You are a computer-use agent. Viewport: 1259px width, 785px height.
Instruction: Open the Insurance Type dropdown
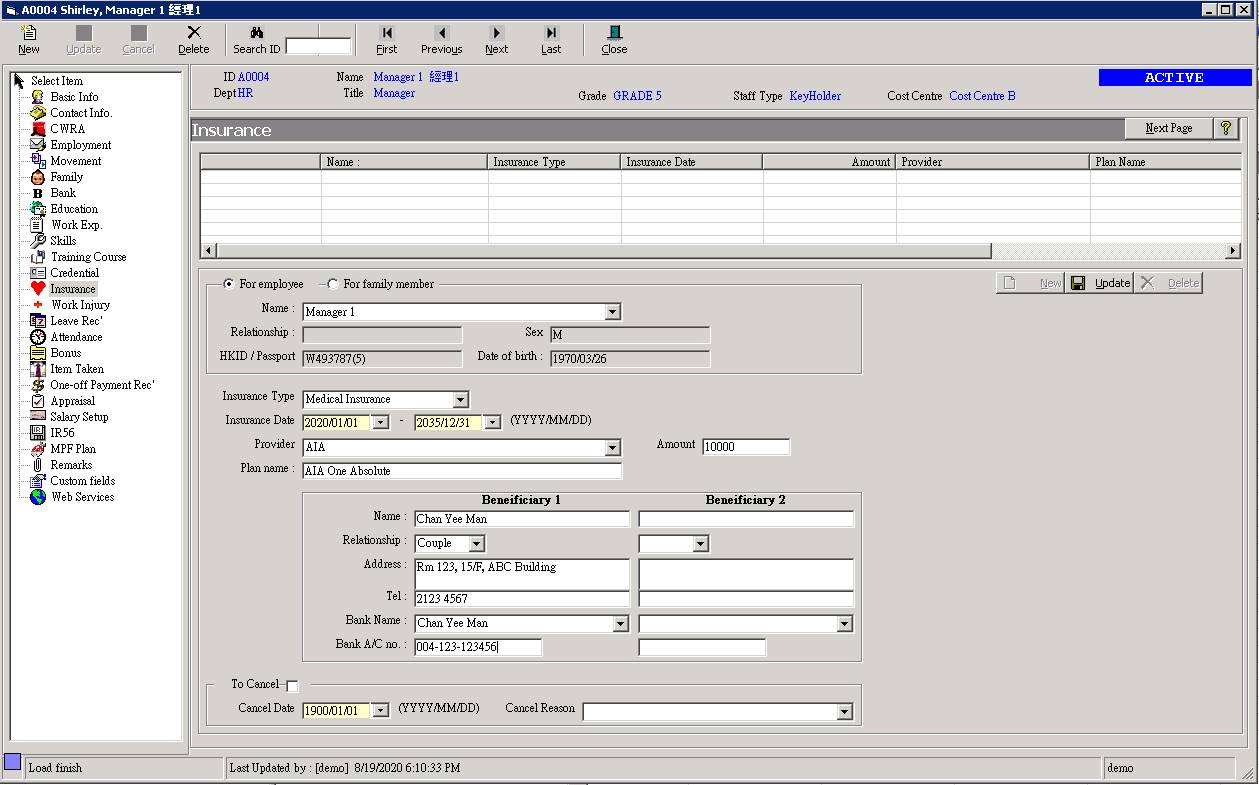(460, 399)
